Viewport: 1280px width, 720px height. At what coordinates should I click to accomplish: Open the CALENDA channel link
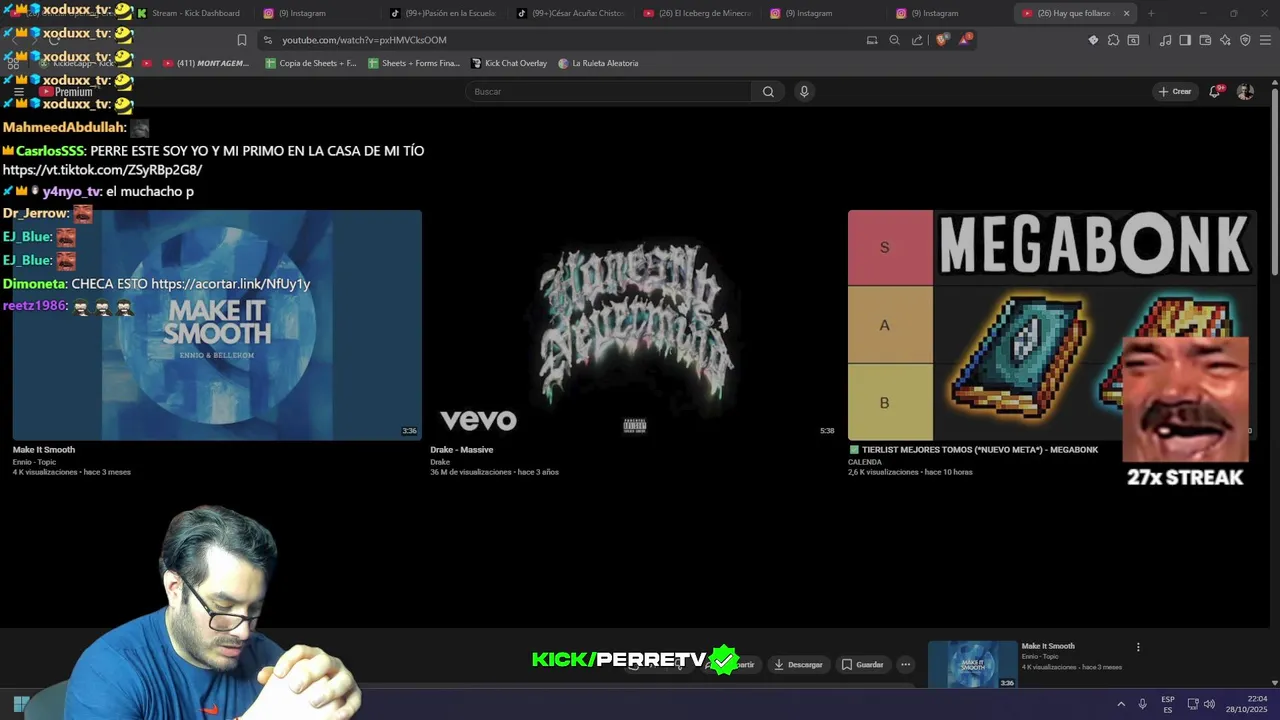(x=865, y=462)
